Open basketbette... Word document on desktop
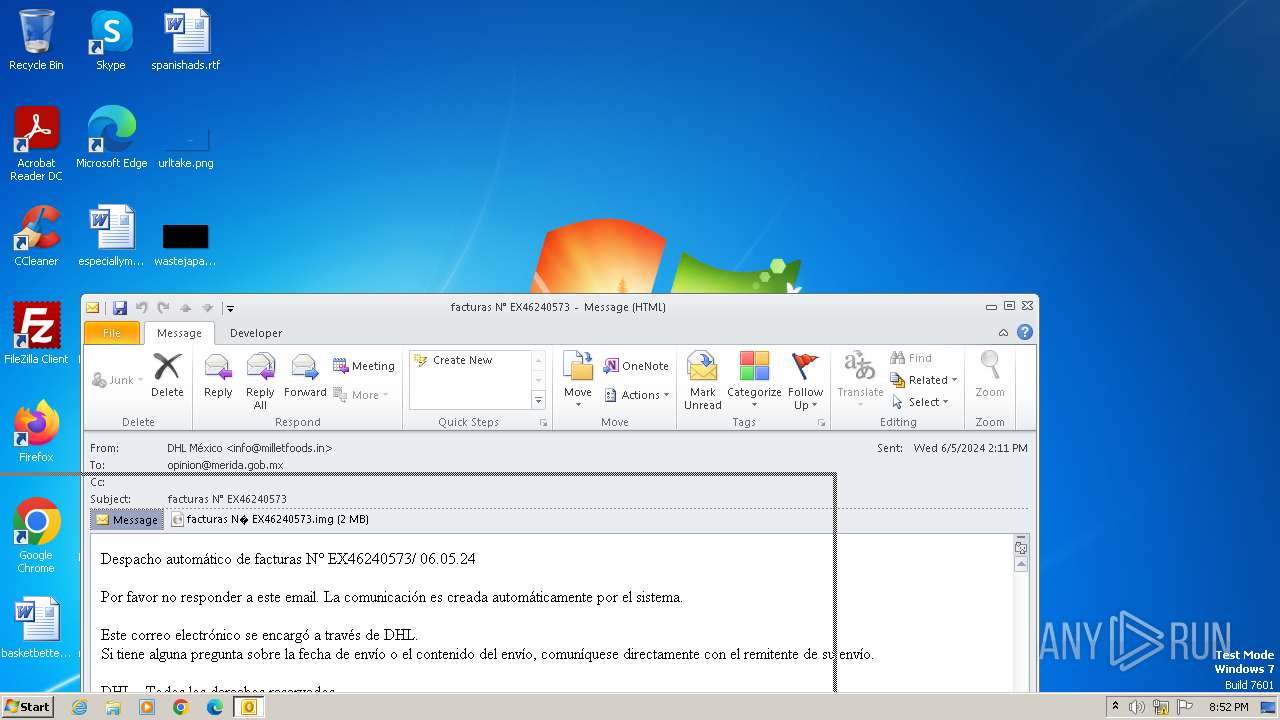The width and height of the screenshot is (1280, 720). pyautogui.click(x=36, y=628)
